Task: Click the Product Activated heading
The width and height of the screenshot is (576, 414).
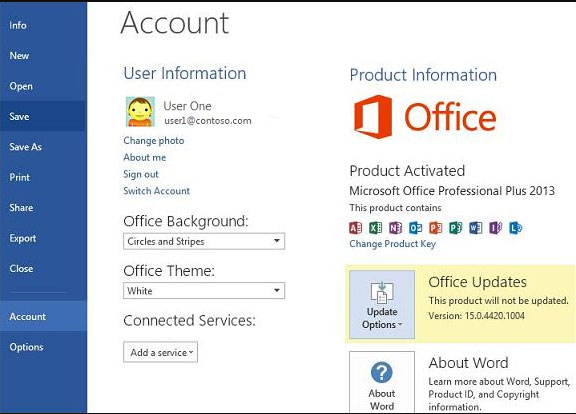Action: pyautogui.click(x=407, y=171)
